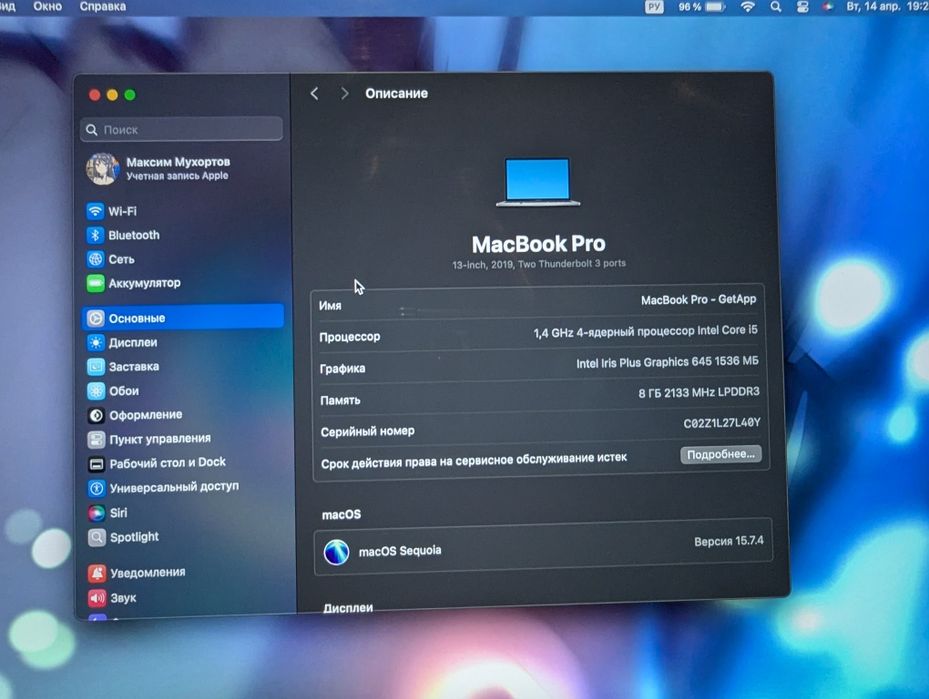Open Заставка screensaver settings
Screen dimensions: 929x699
(x=123, y=367)
